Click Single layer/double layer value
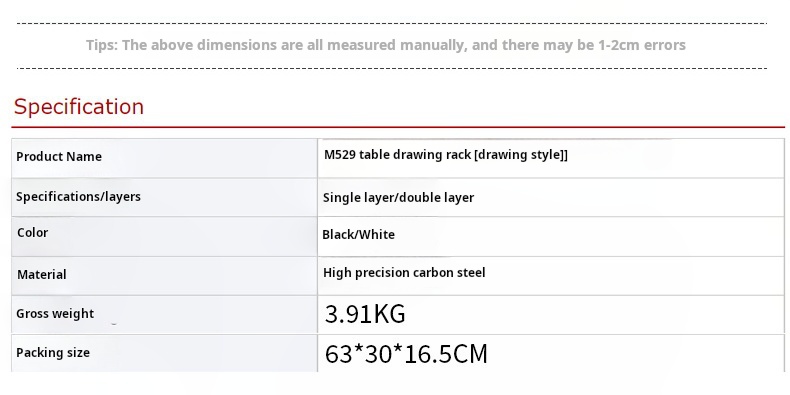The height and width of the screenshot is (395, 790). point(398,198)
